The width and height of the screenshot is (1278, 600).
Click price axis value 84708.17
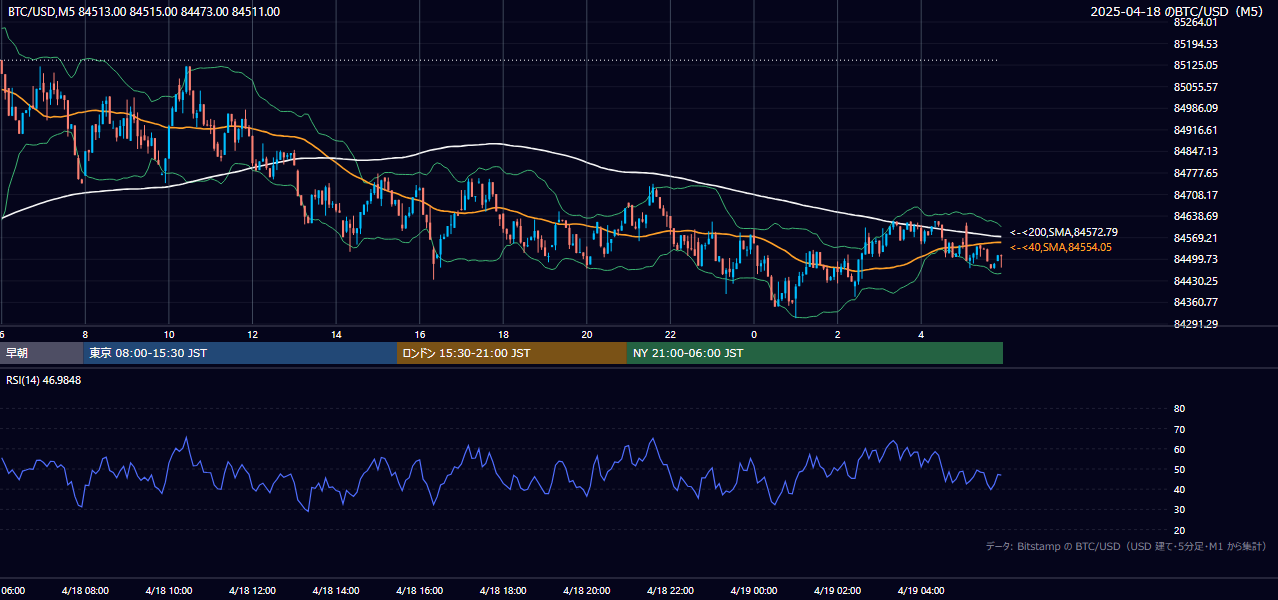pos(1195,195)
